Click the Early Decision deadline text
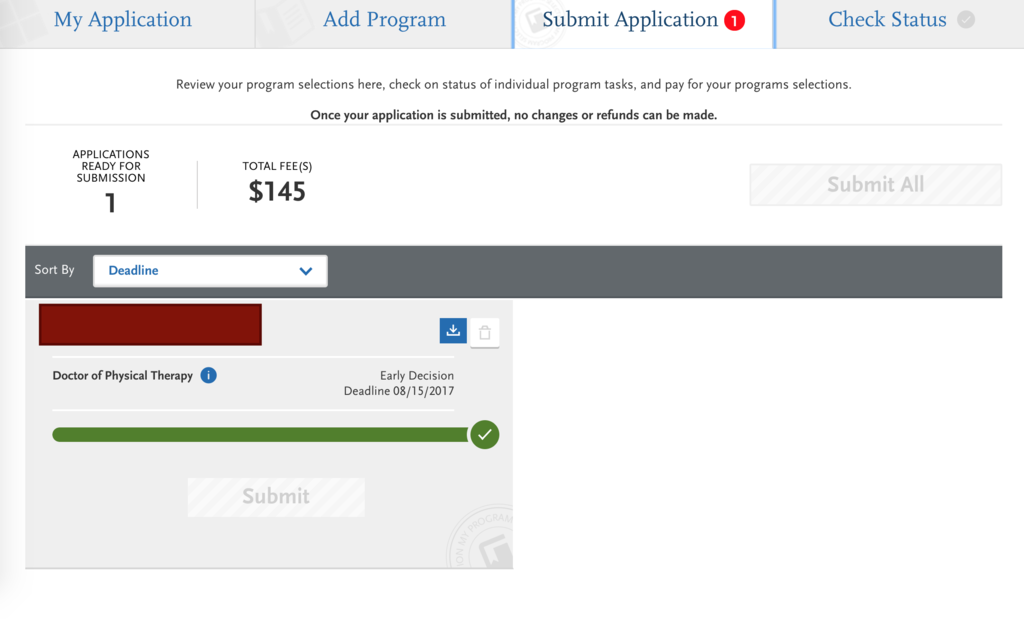 coord(399,383)
